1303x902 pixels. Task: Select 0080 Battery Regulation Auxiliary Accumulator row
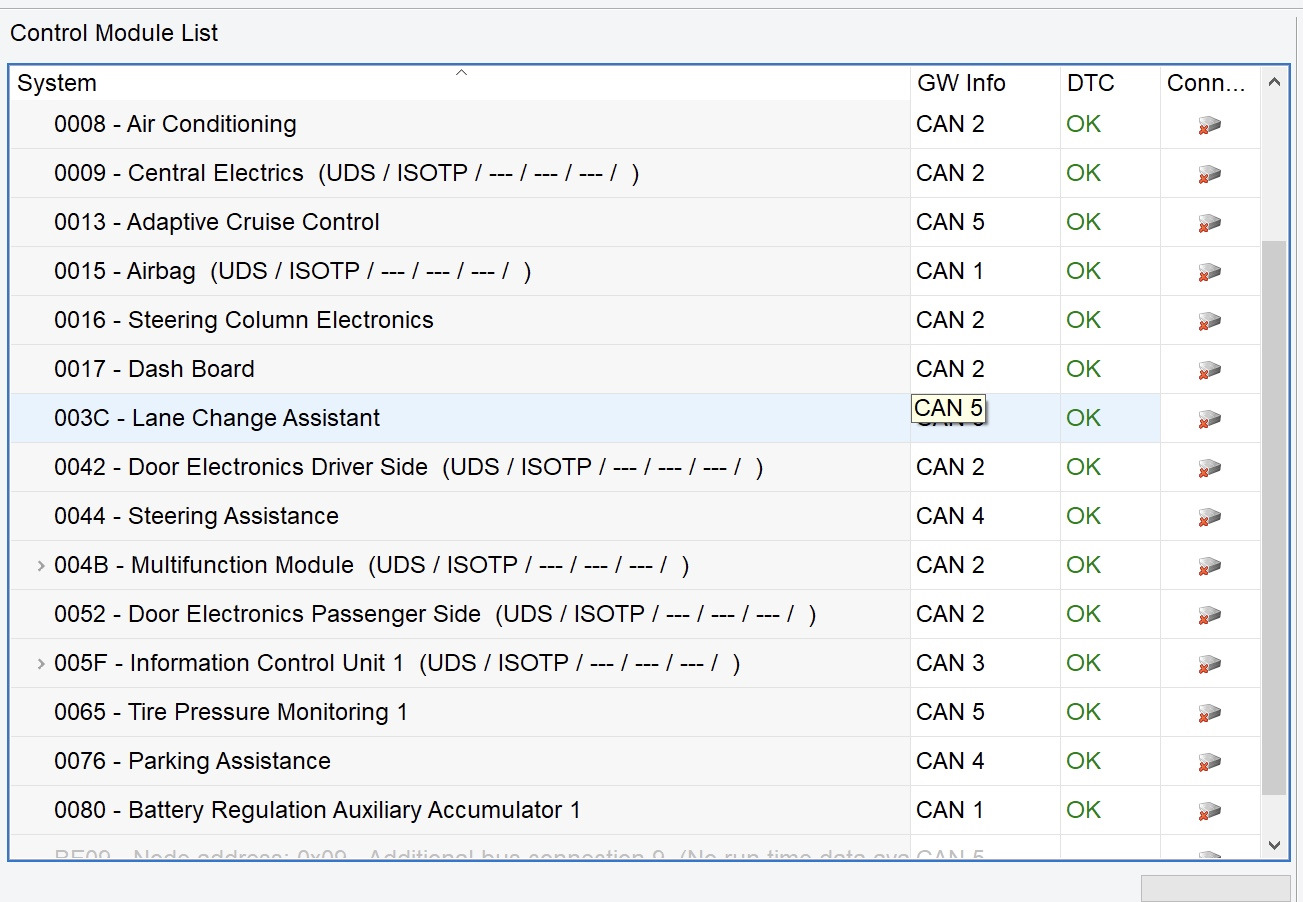(x=317, y=810)
